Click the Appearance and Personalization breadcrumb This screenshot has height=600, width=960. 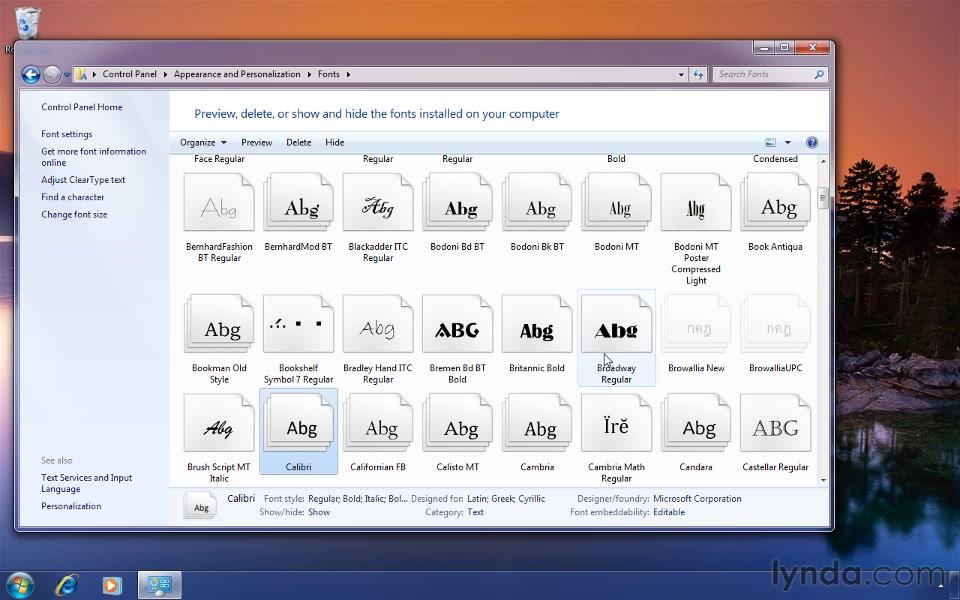(x=237, y=74)
